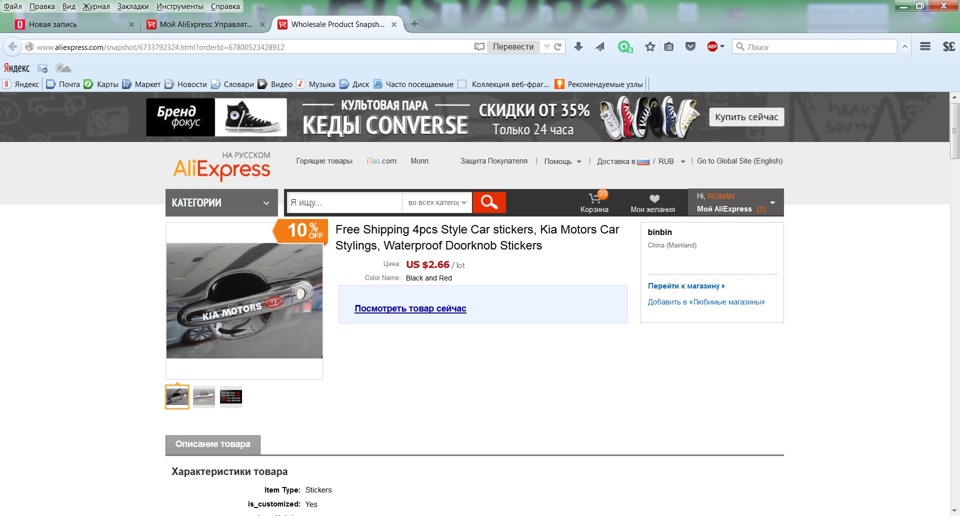This screenshot has height=516, width=960.
Task: Open во всех категориях search dropdown
Action: (x=437, y=202)
